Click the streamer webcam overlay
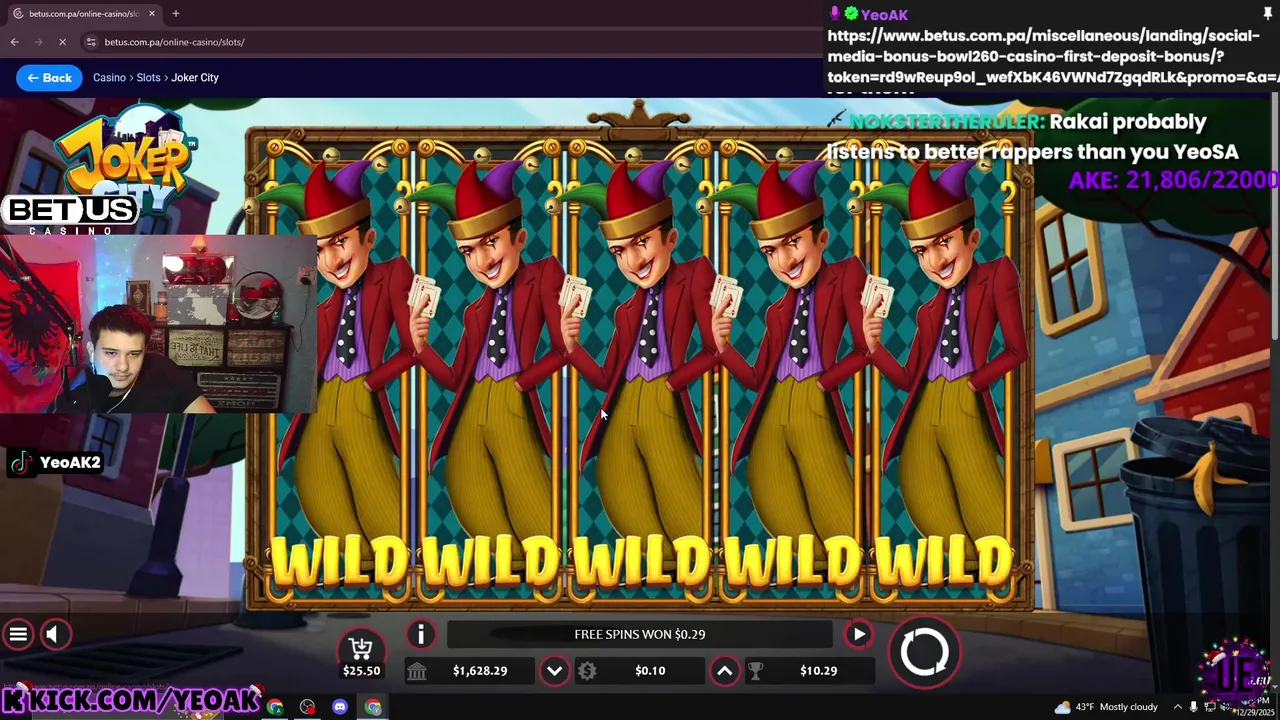Viewport: 1280px width, 720px height. [x=158, y=324]
